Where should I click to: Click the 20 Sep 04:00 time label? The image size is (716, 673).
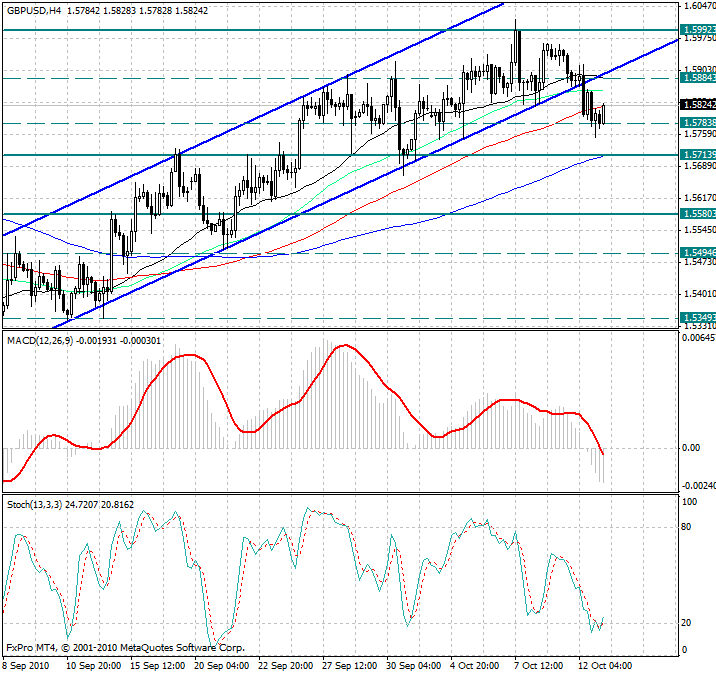(x=221, y=666)
